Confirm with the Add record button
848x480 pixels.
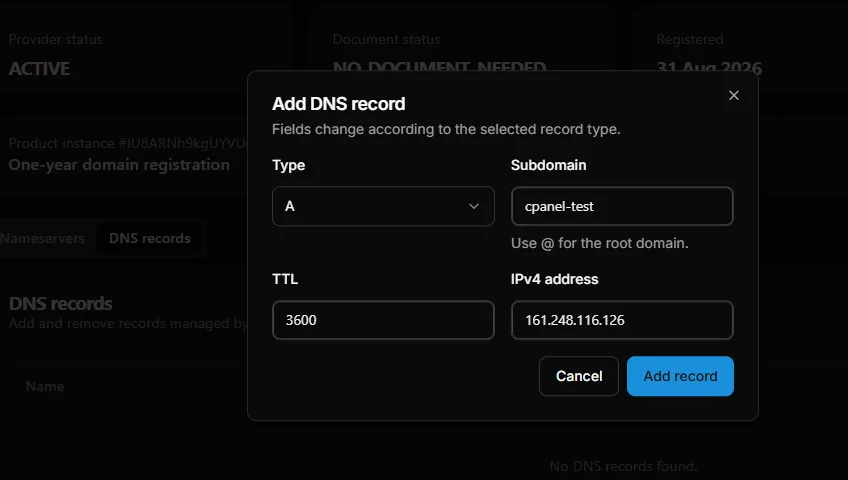tap(680, 376)
